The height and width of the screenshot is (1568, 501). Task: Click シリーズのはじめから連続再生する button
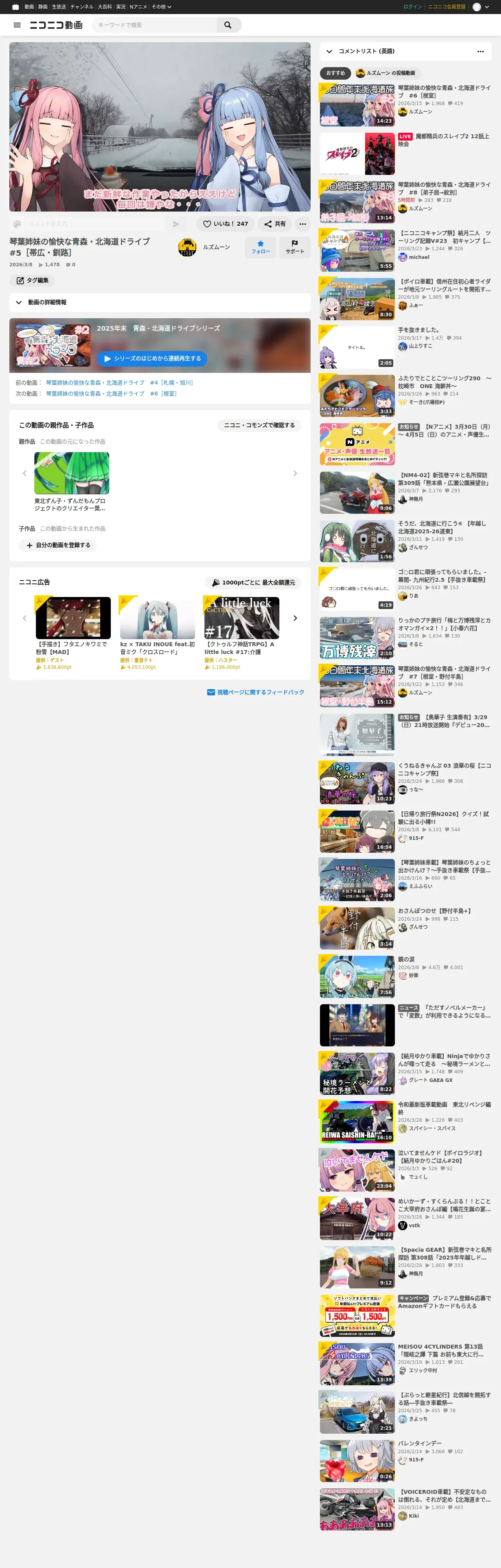pyautogui.click(x=152, y=358)
